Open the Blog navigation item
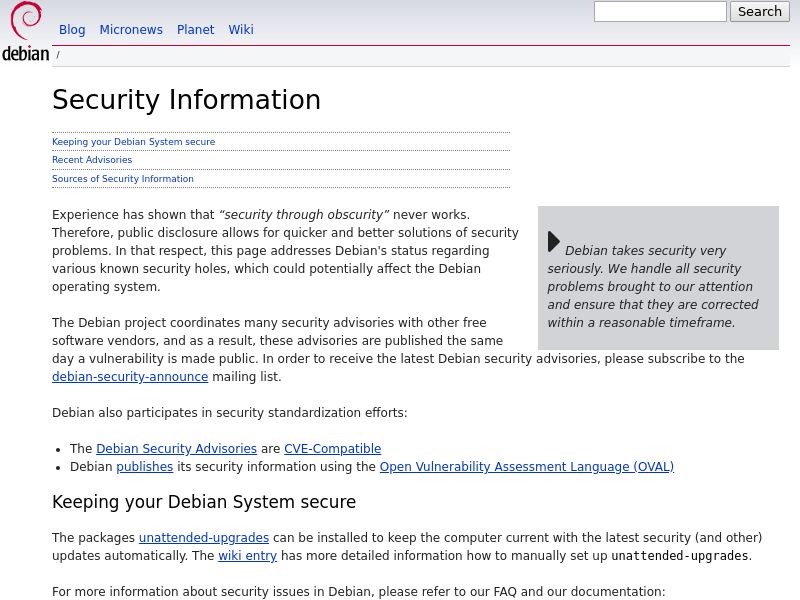This screenshot has height=600, width=800. [x=72, y=30]
